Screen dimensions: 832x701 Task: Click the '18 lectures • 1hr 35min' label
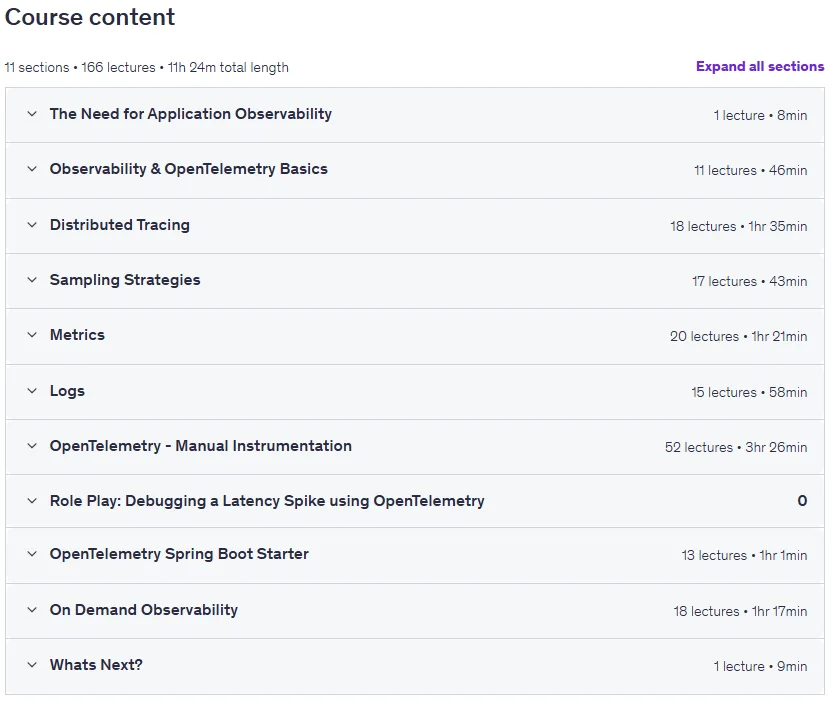(739, 226)
